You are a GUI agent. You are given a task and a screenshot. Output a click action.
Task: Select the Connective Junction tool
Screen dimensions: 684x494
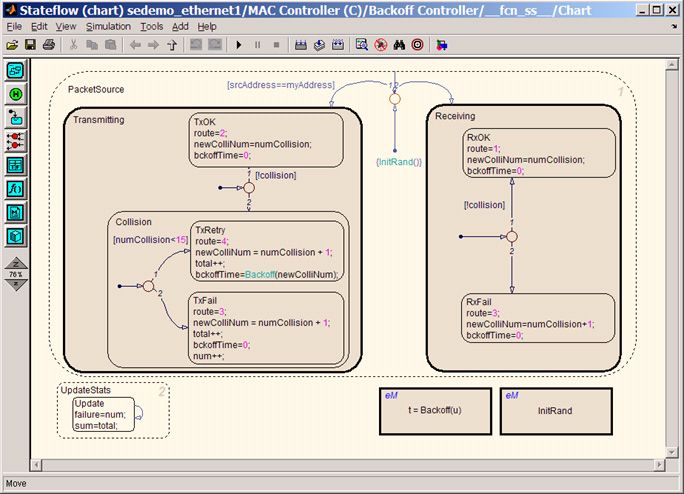coord(16,140)
